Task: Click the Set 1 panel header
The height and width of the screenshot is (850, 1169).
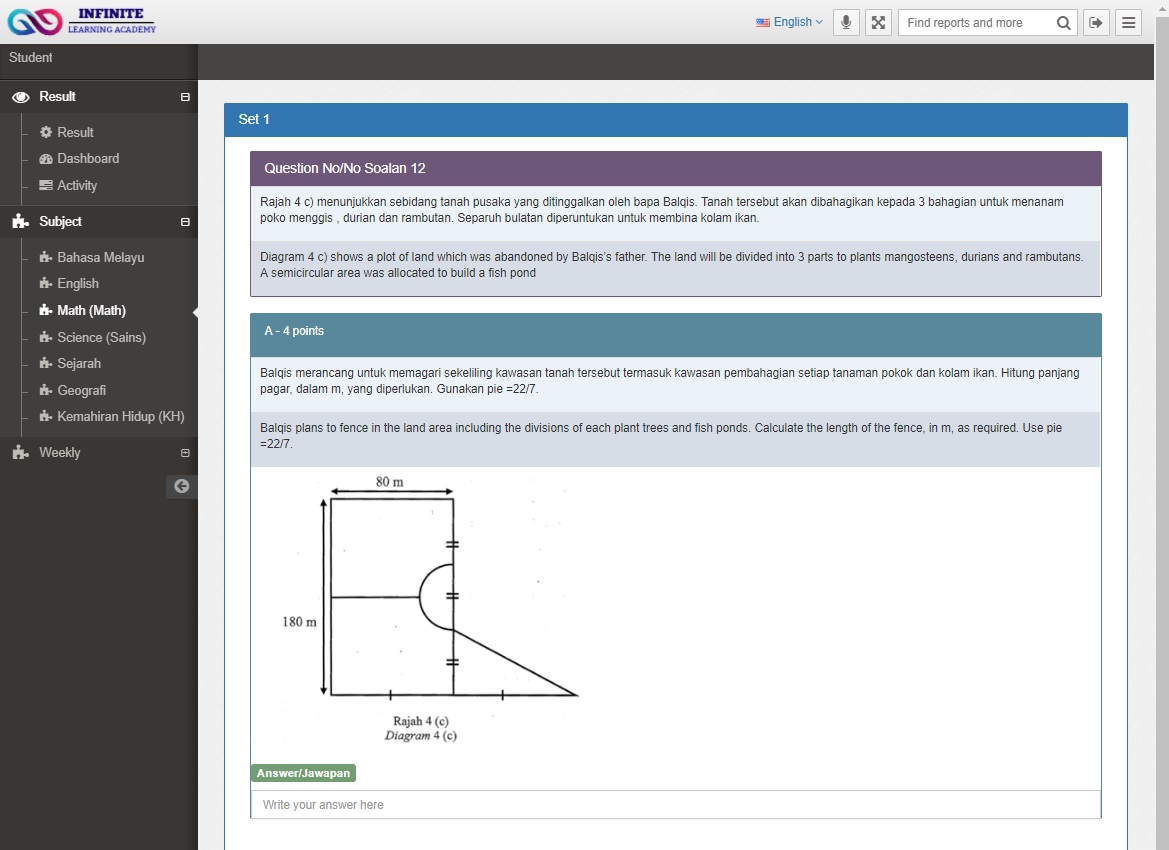Action: [675, 120]
